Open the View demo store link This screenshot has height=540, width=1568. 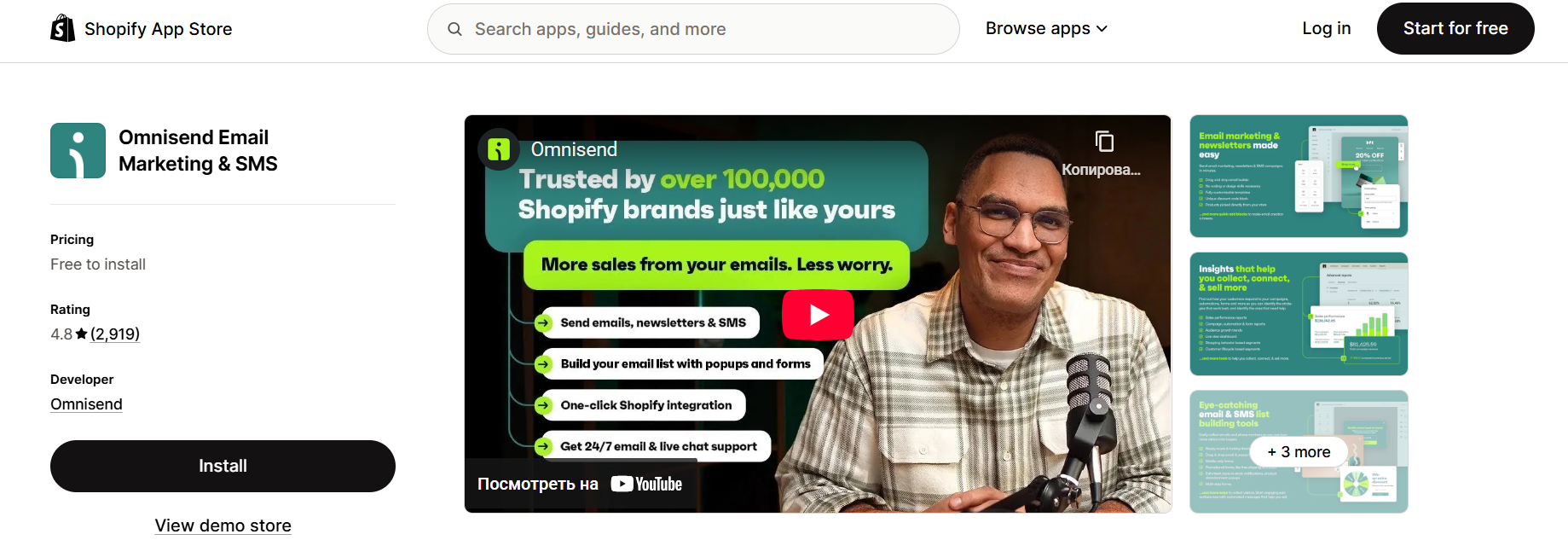[223, 525]
